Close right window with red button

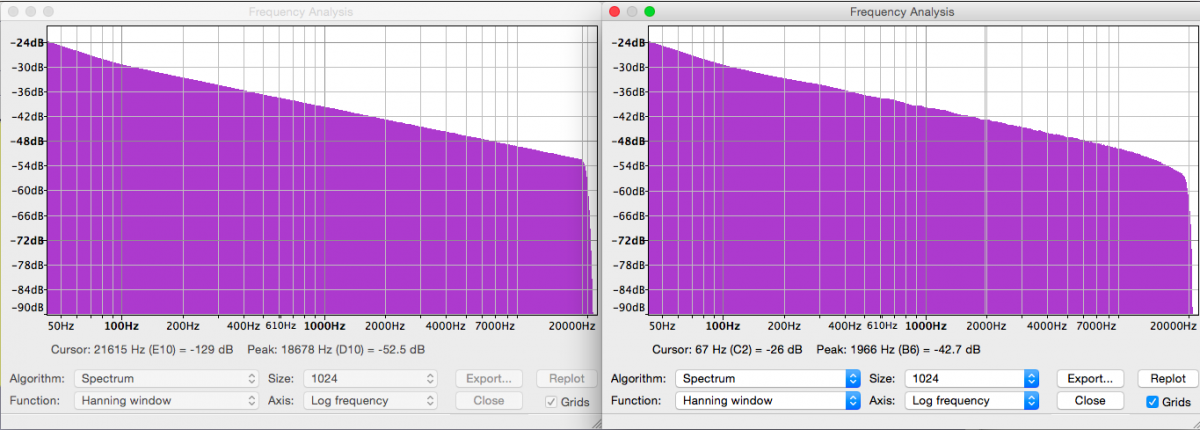pos(614,12)
